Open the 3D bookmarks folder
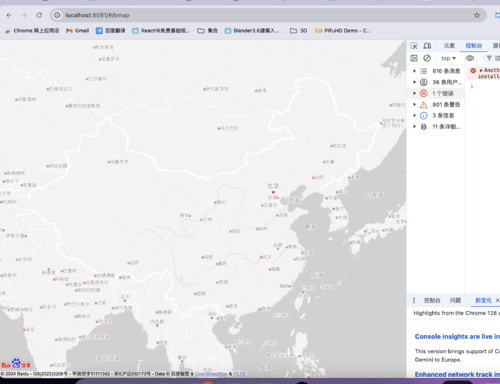The width and height of the screenshot is (500, 384). point(299,31)
